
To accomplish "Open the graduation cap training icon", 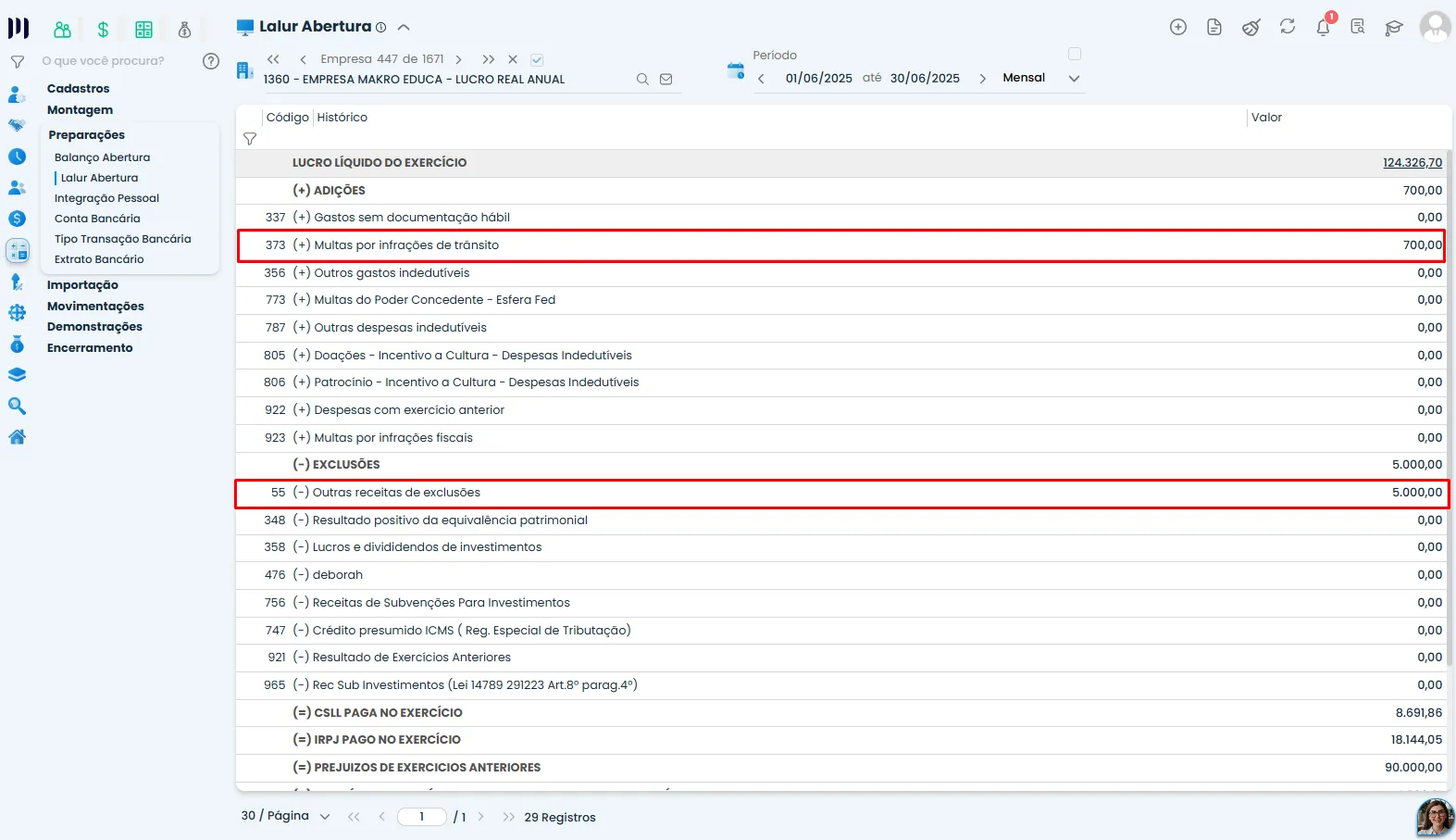I will 1394,27.
